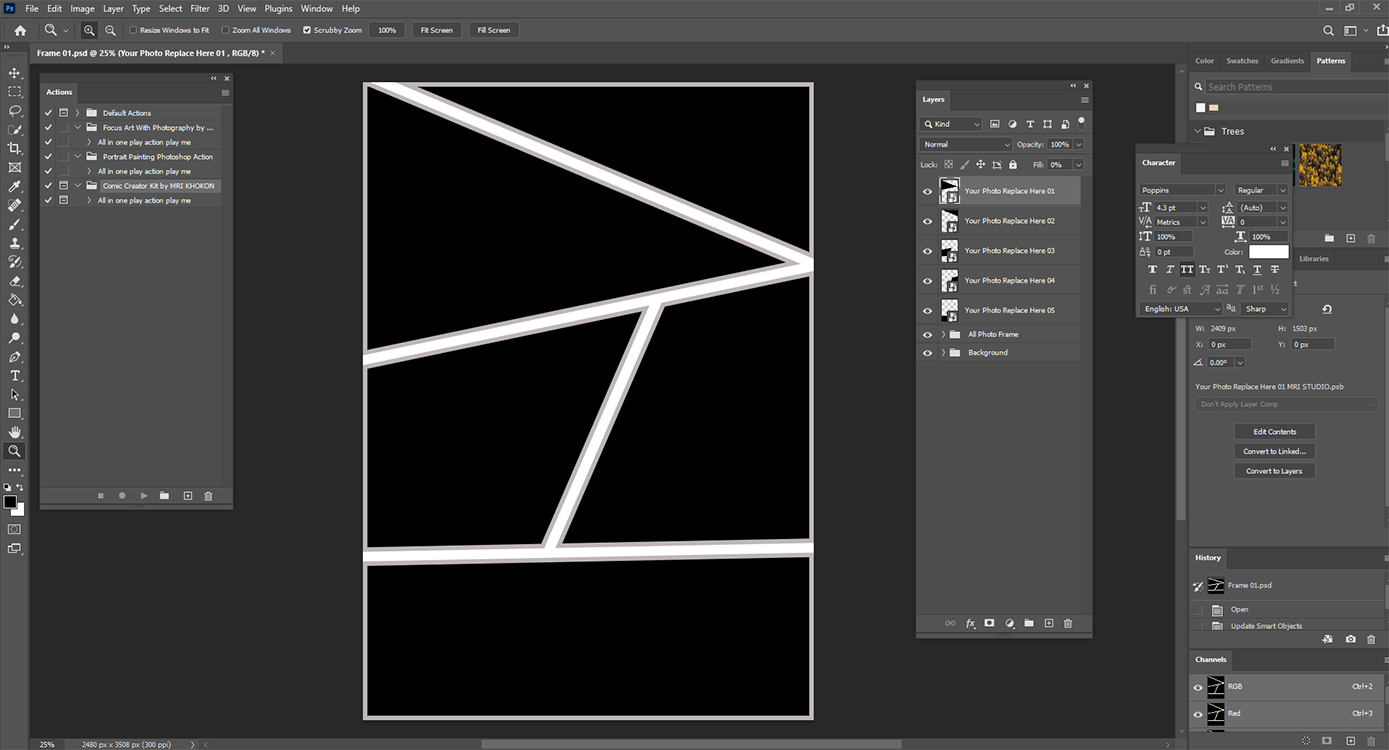Toggle All Caps in Character panel

click(x=1187, y=269)
